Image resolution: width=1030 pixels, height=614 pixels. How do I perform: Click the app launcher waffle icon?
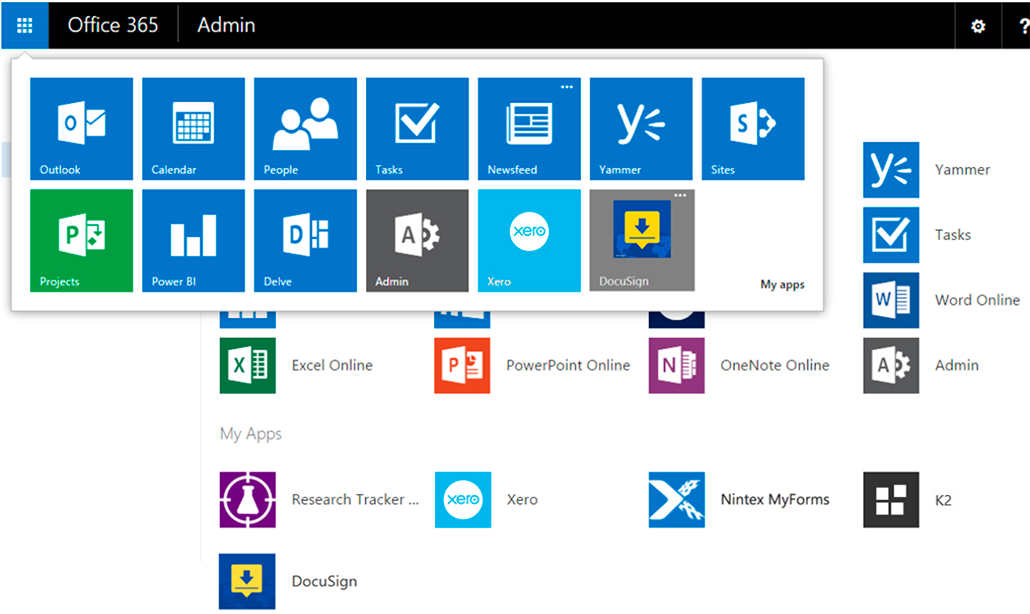tap(24, 26)
